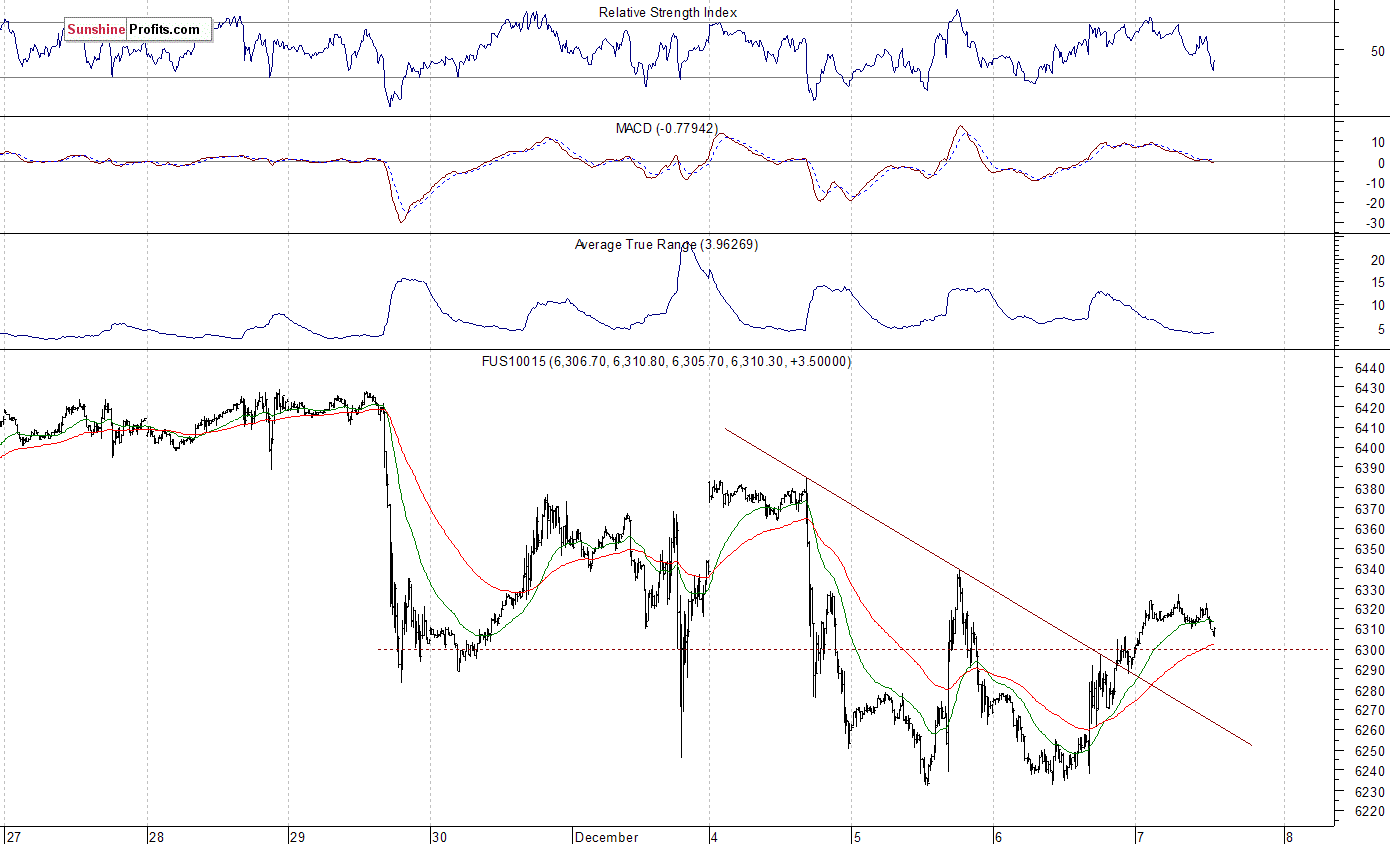Click the 6290 price axis label
The height and width of the screenshot is (844, 1390).
tap(1370, 670)
